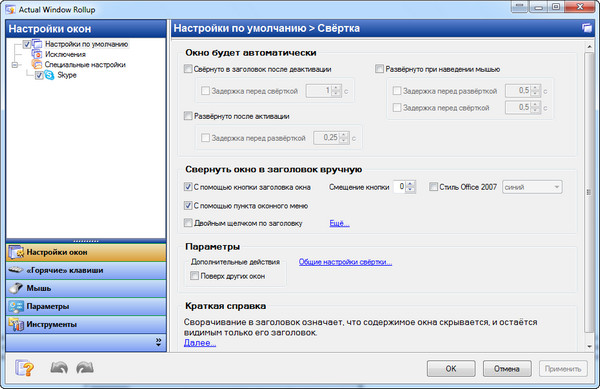Click the dotted sidebar splitter grip

pyautogui.click(x=86, y=241)
